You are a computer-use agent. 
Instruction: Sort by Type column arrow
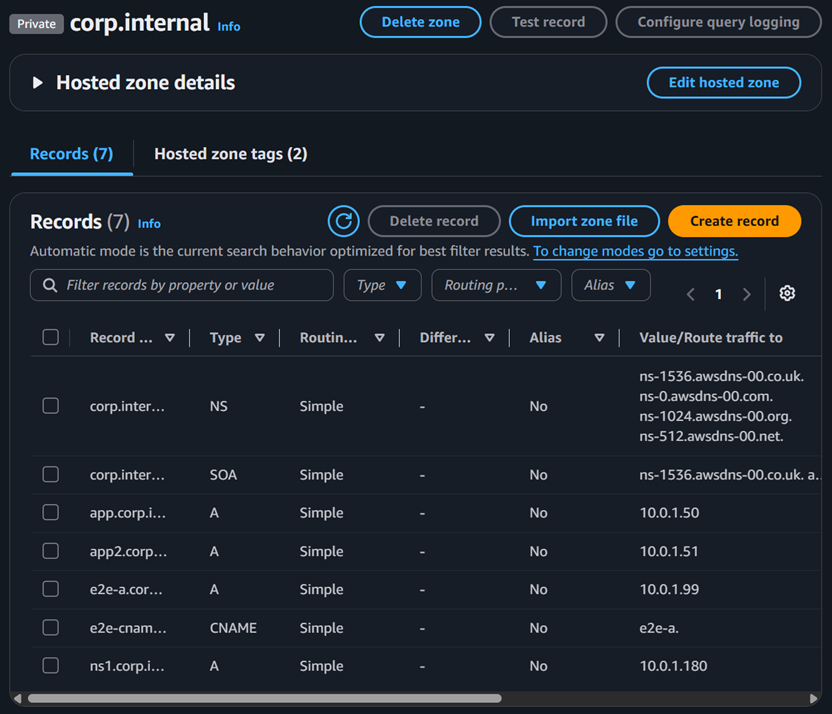259,338
